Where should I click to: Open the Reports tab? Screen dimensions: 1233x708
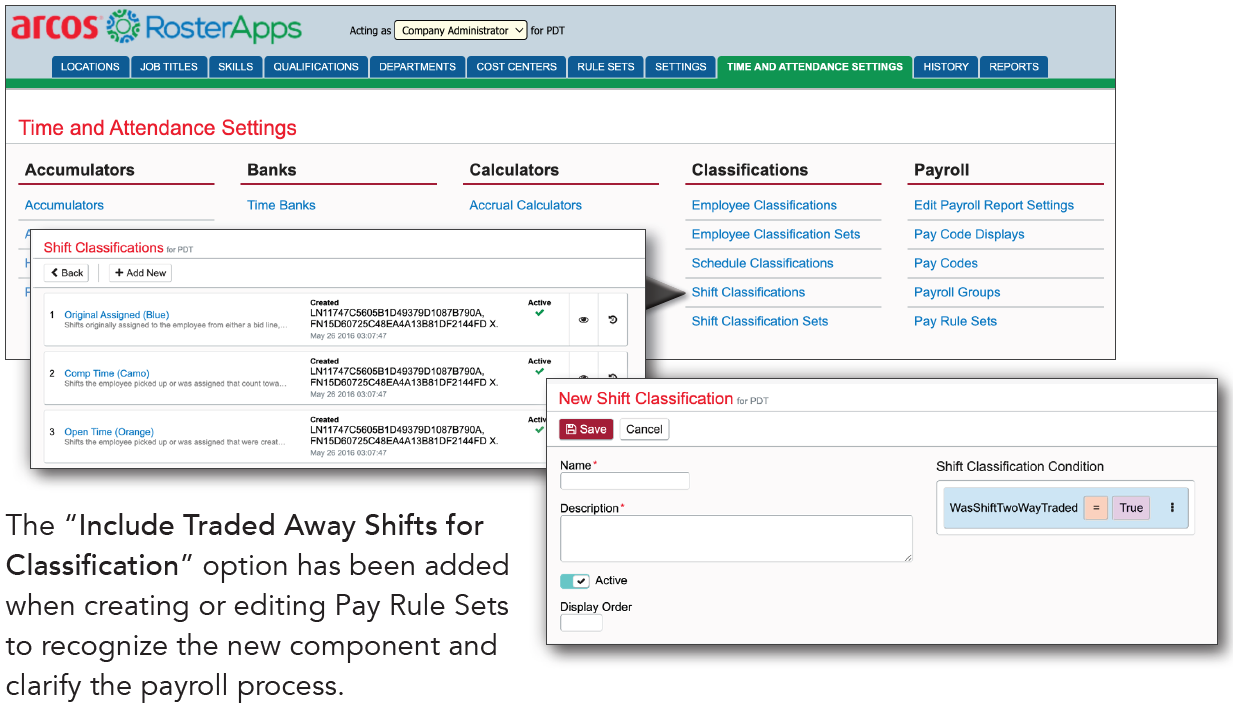click(1013, 67)
